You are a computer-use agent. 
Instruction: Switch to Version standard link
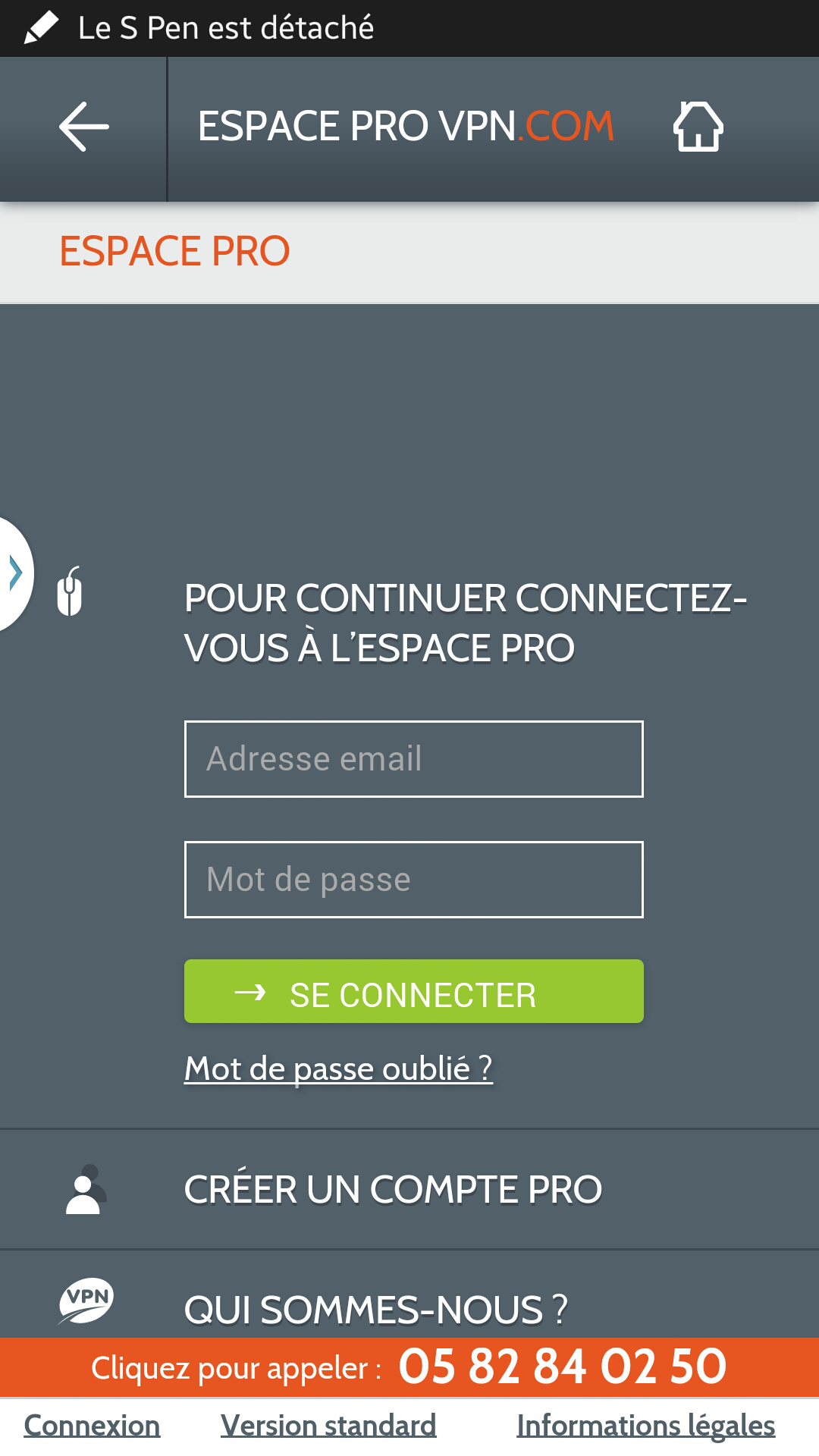328,1426
